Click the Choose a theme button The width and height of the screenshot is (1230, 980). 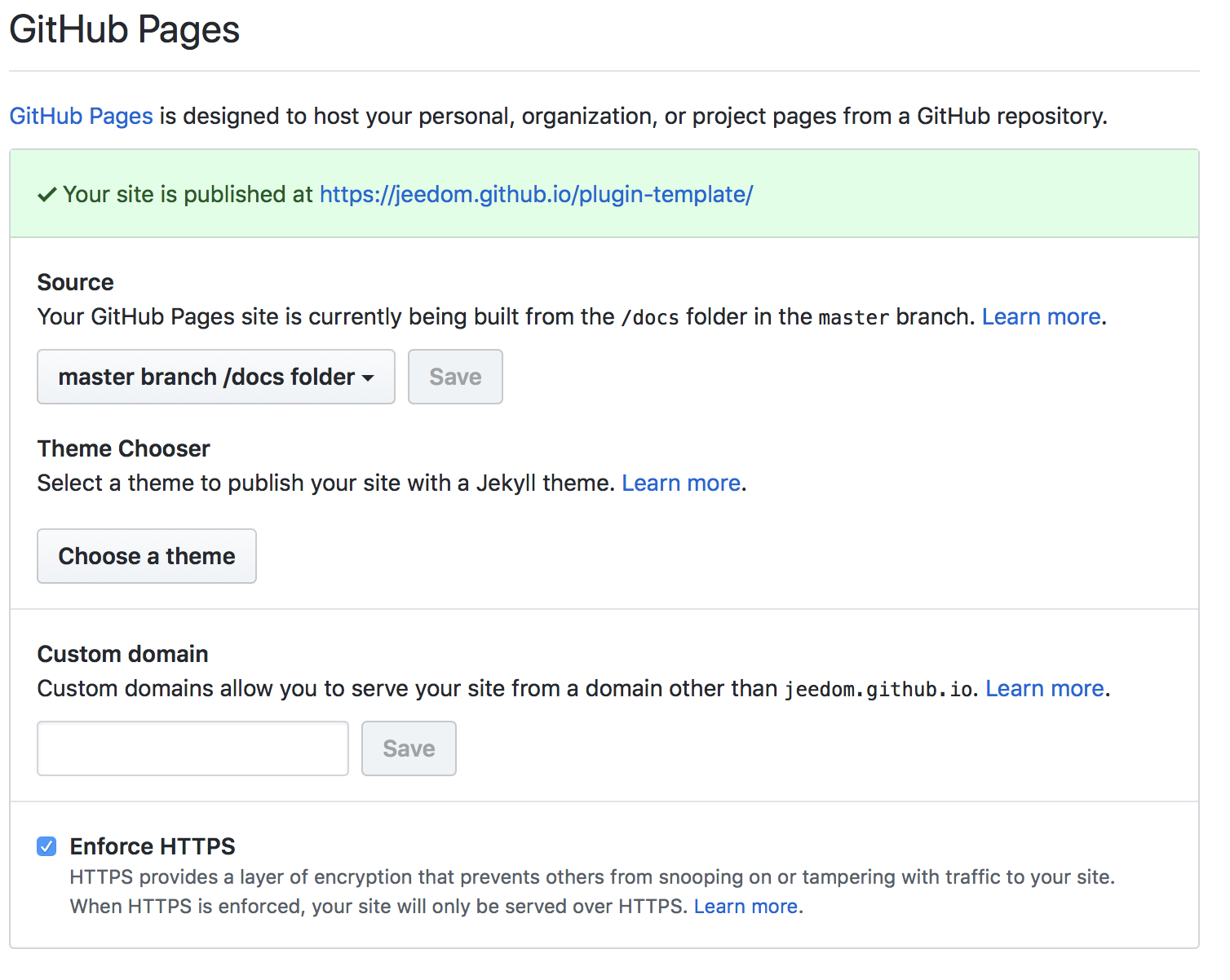(x=147, y=556)
